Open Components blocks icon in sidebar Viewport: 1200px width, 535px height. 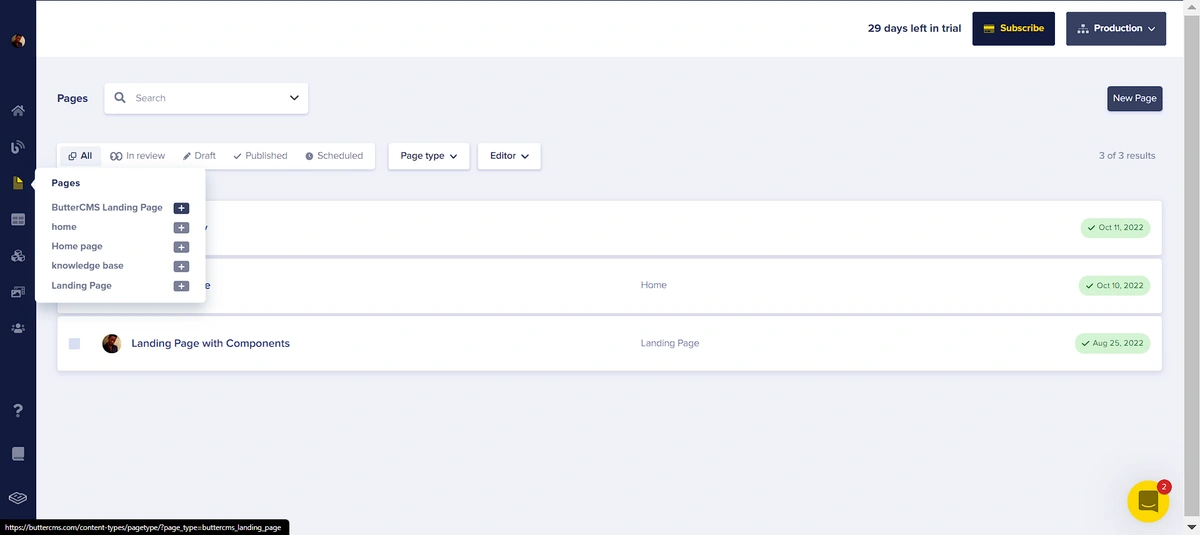(18, 256)
